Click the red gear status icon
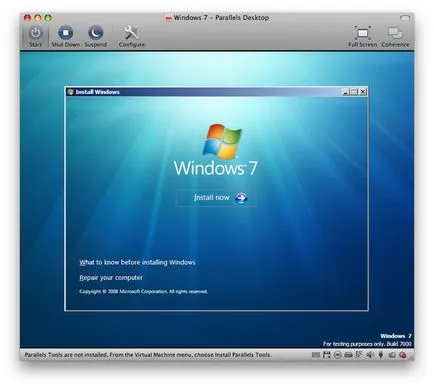The image size is (434, 388). coord(403,355)
